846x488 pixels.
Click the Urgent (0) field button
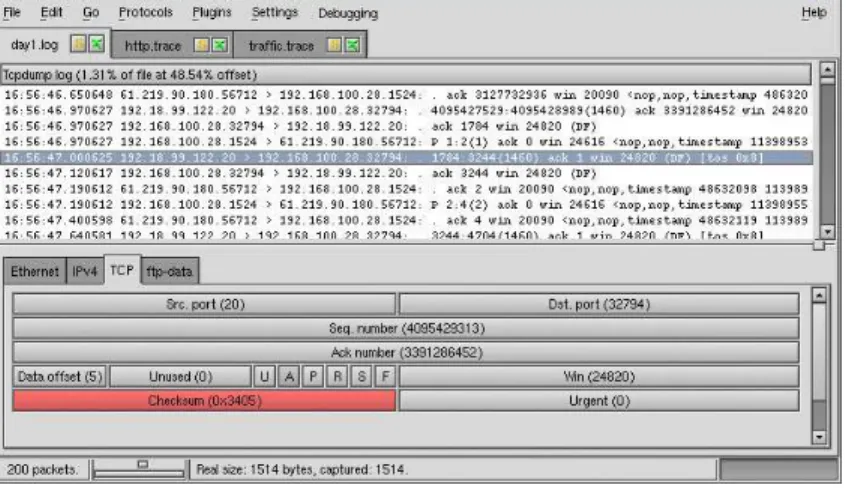599,401
